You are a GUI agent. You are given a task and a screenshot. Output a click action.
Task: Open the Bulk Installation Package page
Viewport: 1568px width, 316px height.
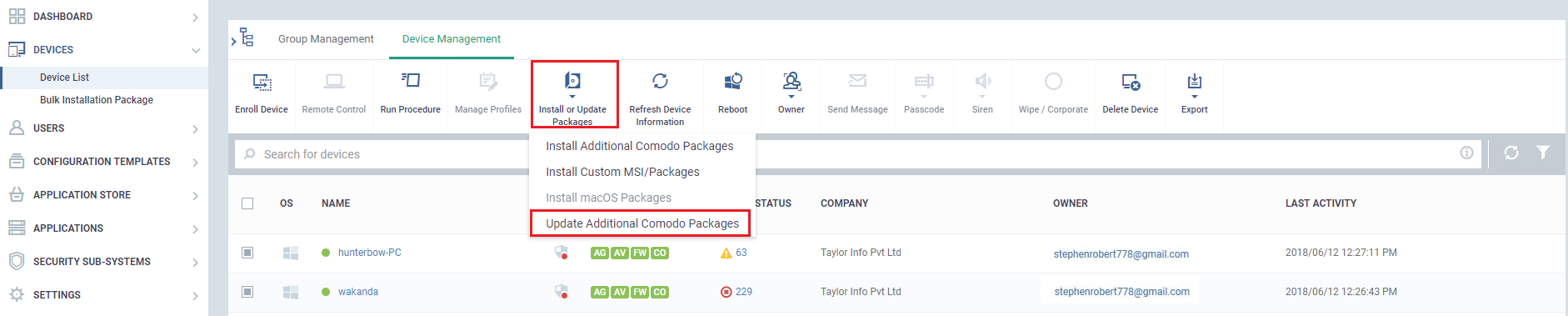pos(97,100)
